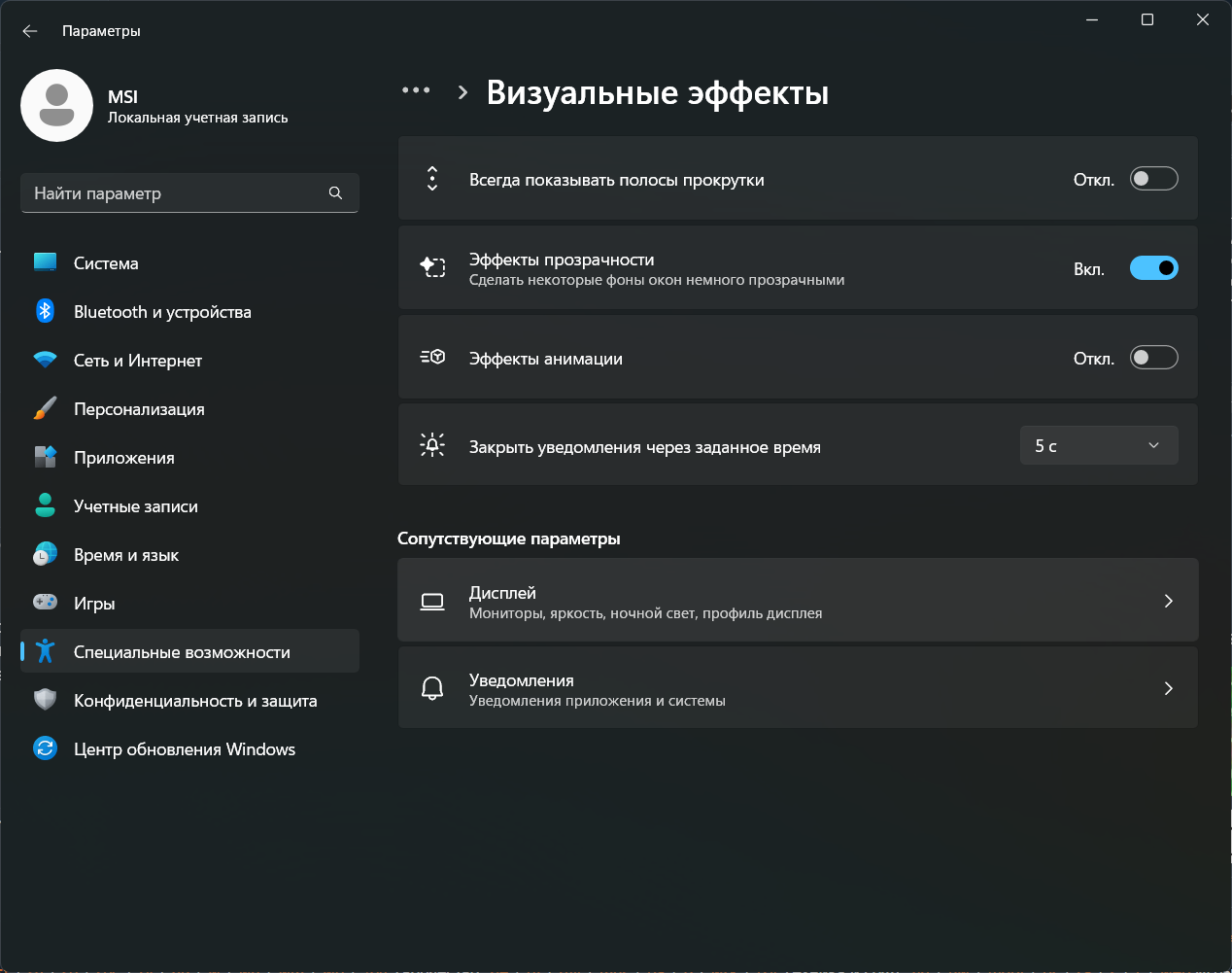1232x973 pixels.
Task: Focus the Найти параметр search field
Action: [x=175, y=193]
